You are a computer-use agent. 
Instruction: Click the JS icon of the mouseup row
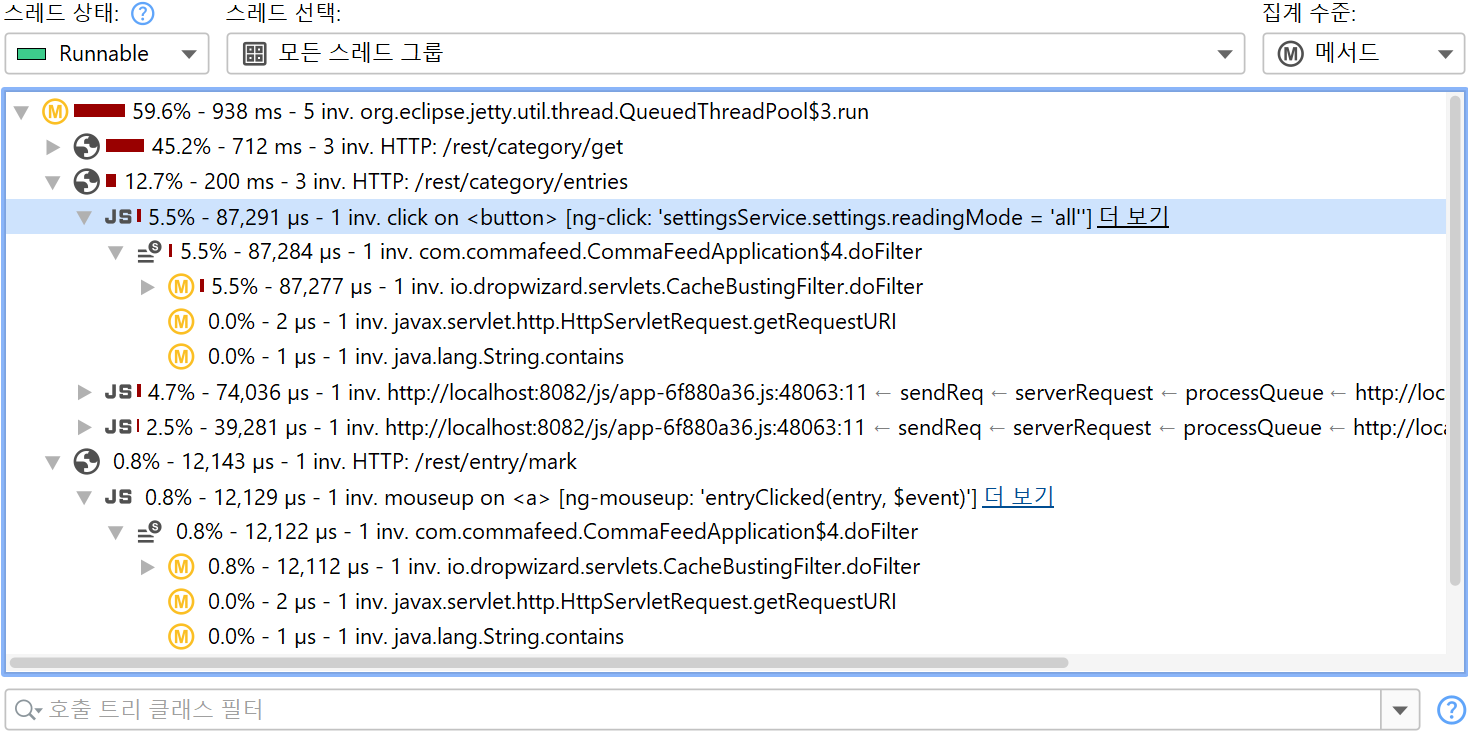pos(118,497)
